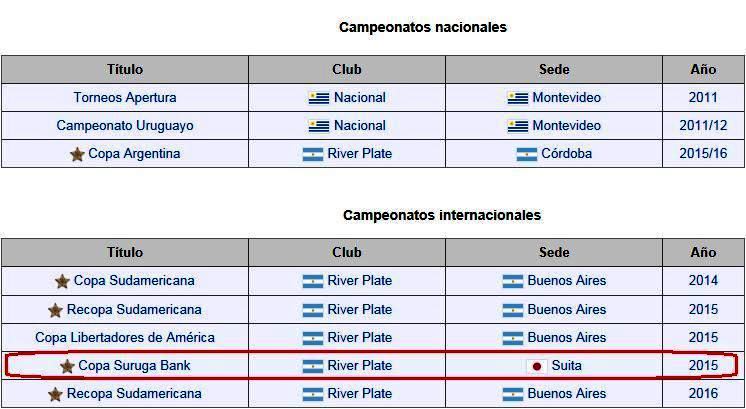Screen dimensions: 746x409
Task: Open the 2015/16 year link
Action: (x=703, y=154)
